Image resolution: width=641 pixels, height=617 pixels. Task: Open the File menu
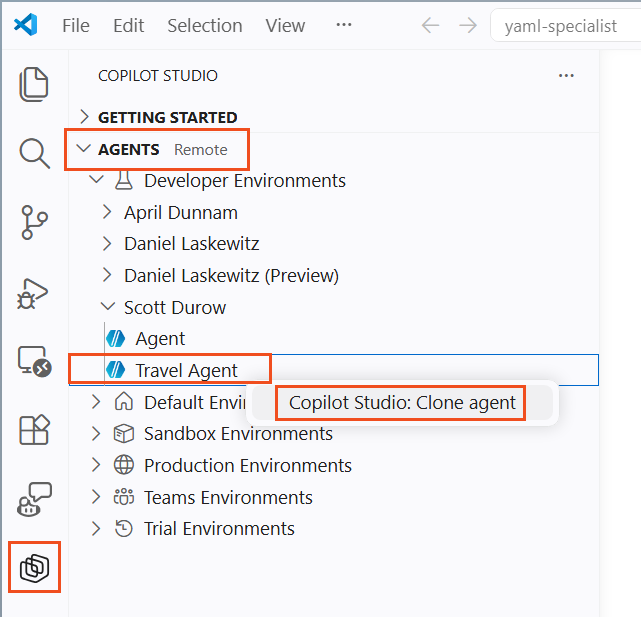[75, 26]
